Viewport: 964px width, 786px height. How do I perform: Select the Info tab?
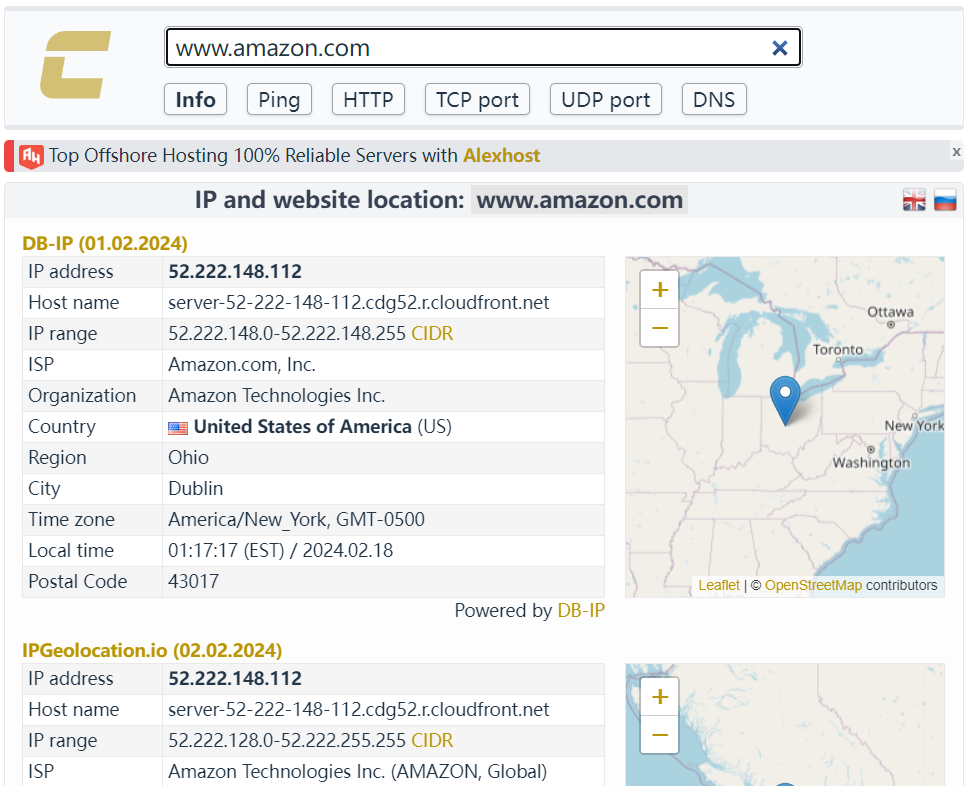click(x=196, y=100)
